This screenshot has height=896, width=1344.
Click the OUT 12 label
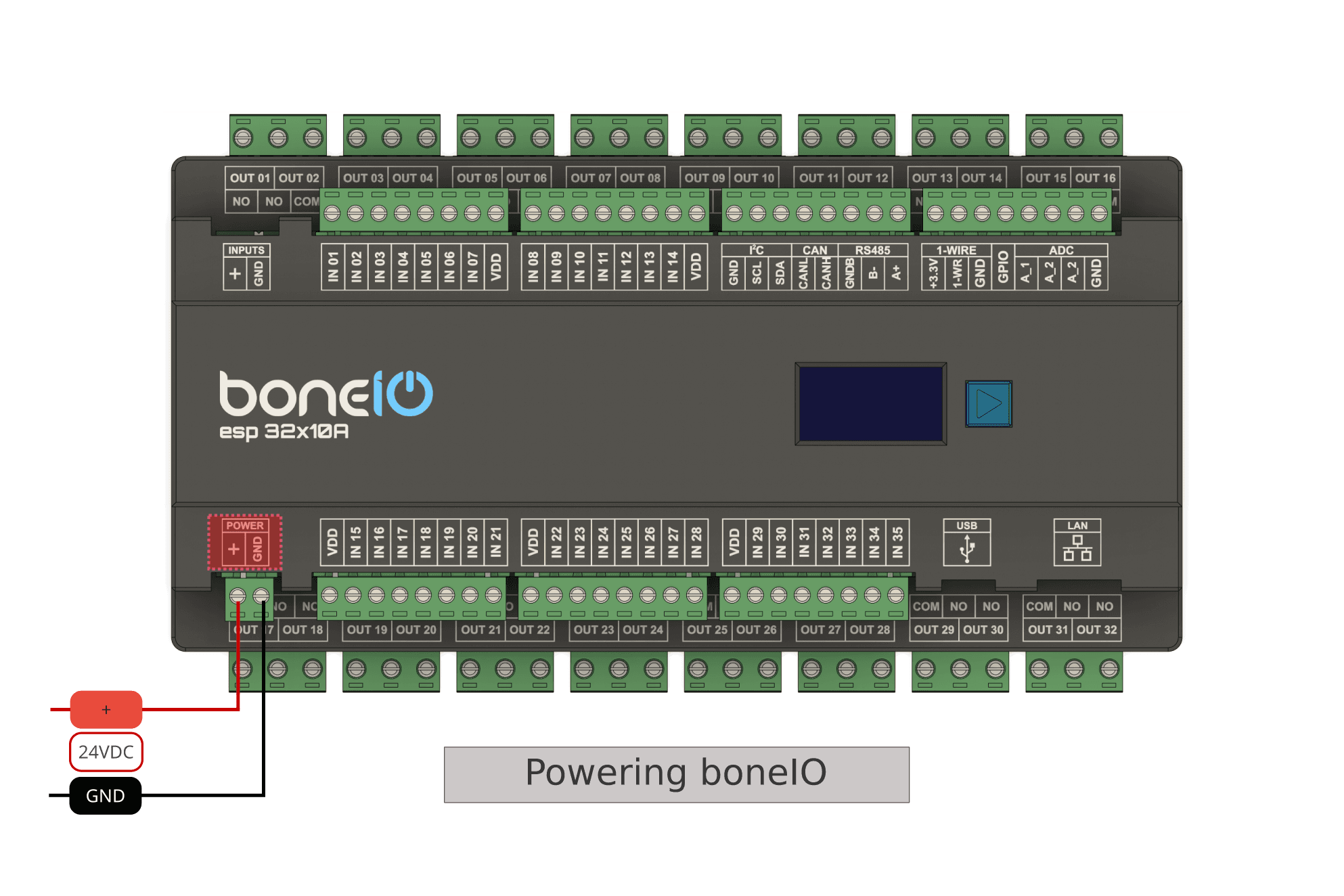pos(868,178)
